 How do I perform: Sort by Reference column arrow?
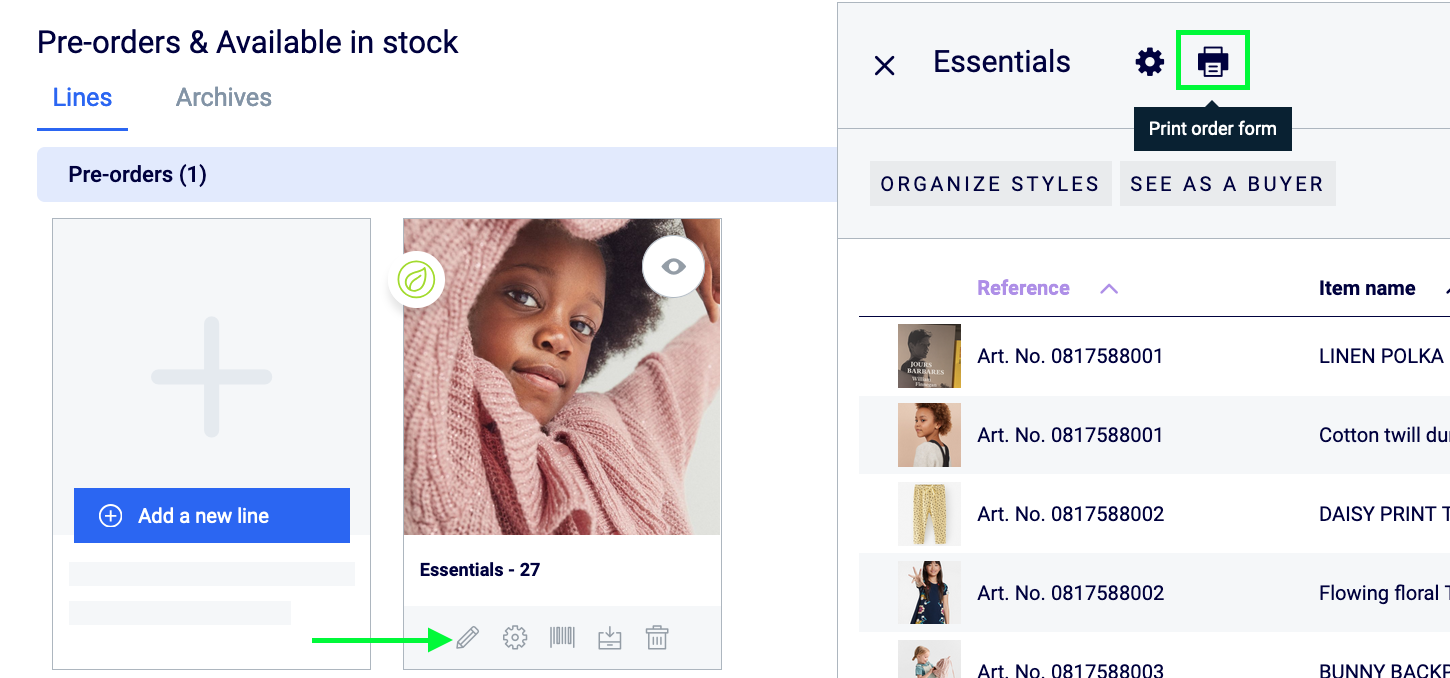tap(1108, 289)
